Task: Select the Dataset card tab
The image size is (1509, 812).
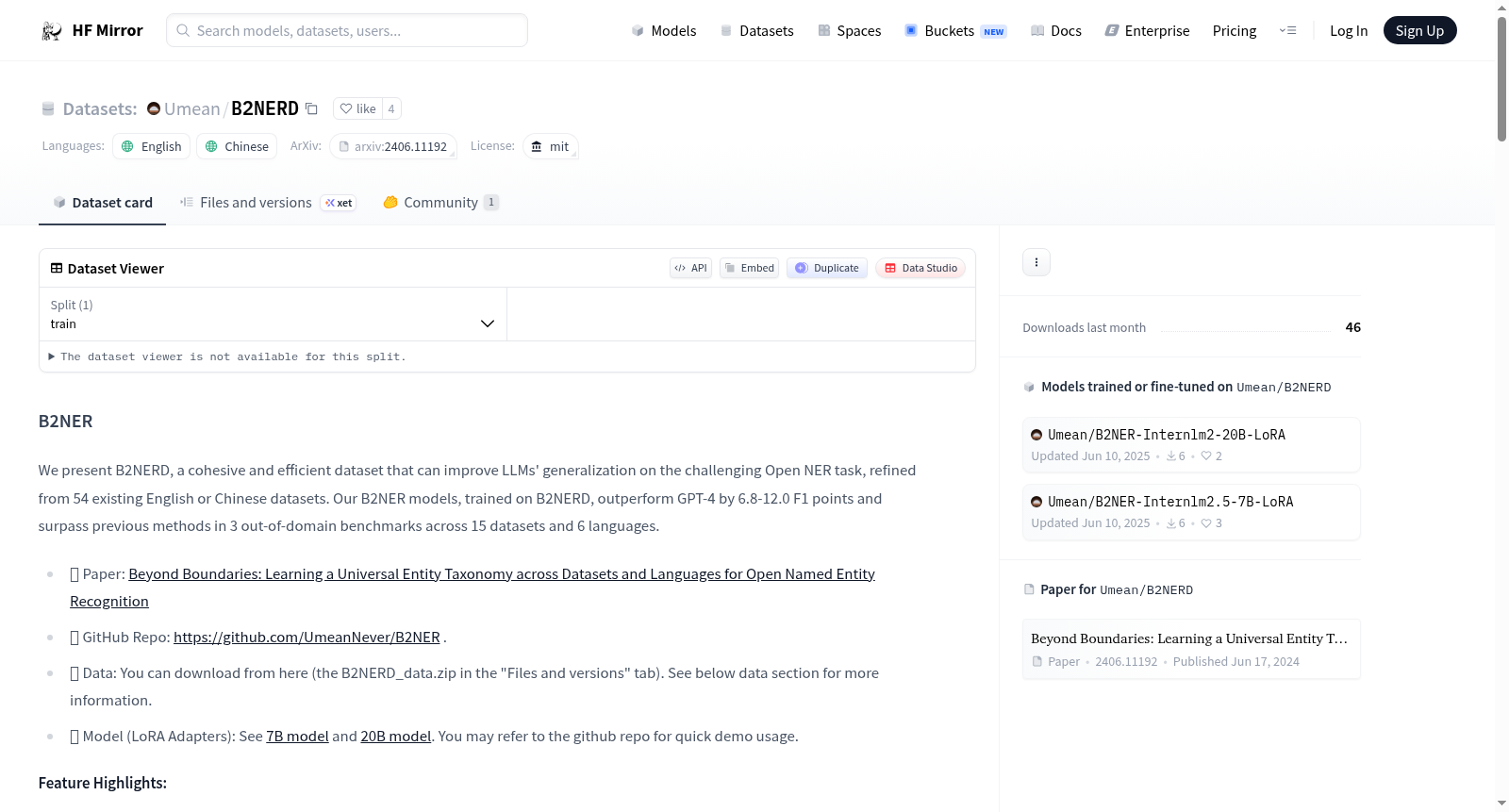Action: pos(103,203)
